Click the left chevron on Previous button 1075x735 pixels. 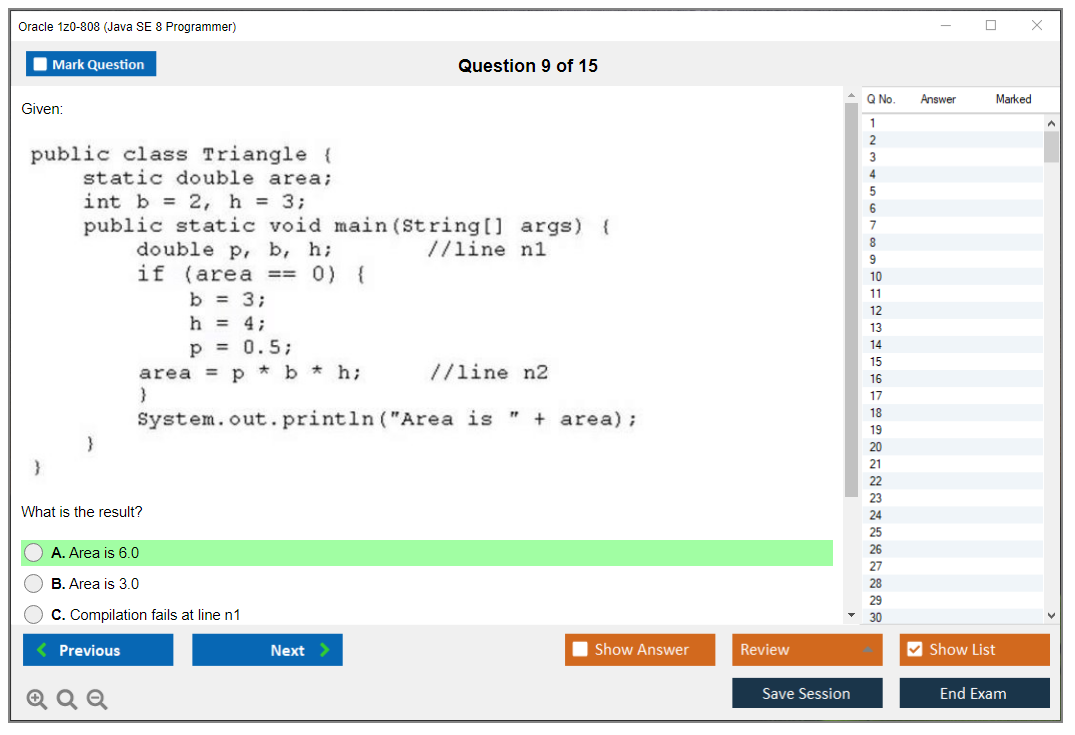click(41, 650)
